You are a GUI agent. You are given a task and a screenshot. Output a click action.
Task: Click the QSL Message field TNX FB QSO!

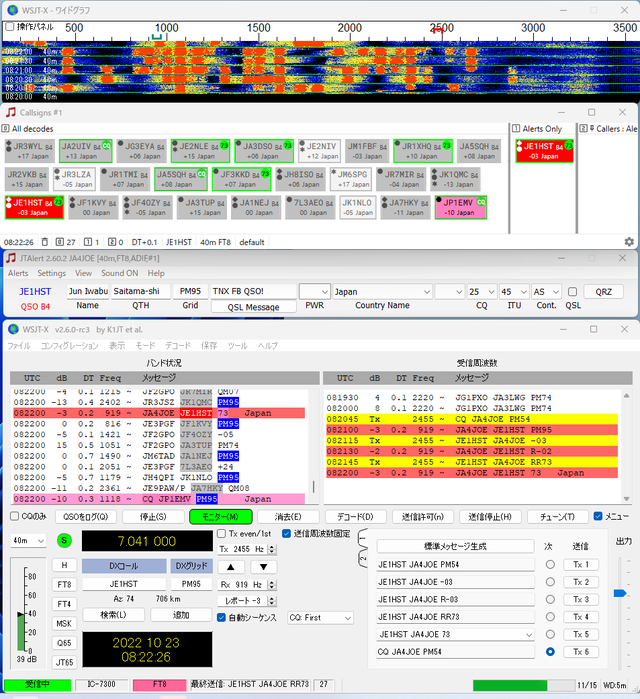point(253,291)
